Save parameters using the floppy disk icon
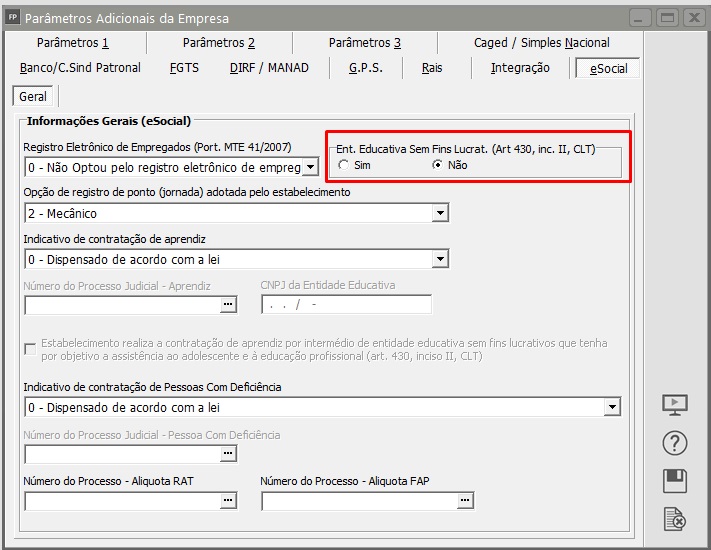711x550 pixels. (x=675, y=481)
